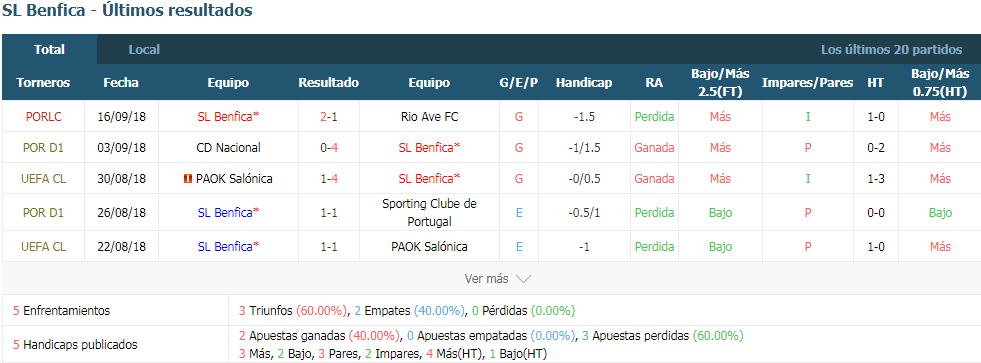The width and height of the screenshot is (981, 363).
Task: Click the Ver más text link
Action: pos(487,279)
